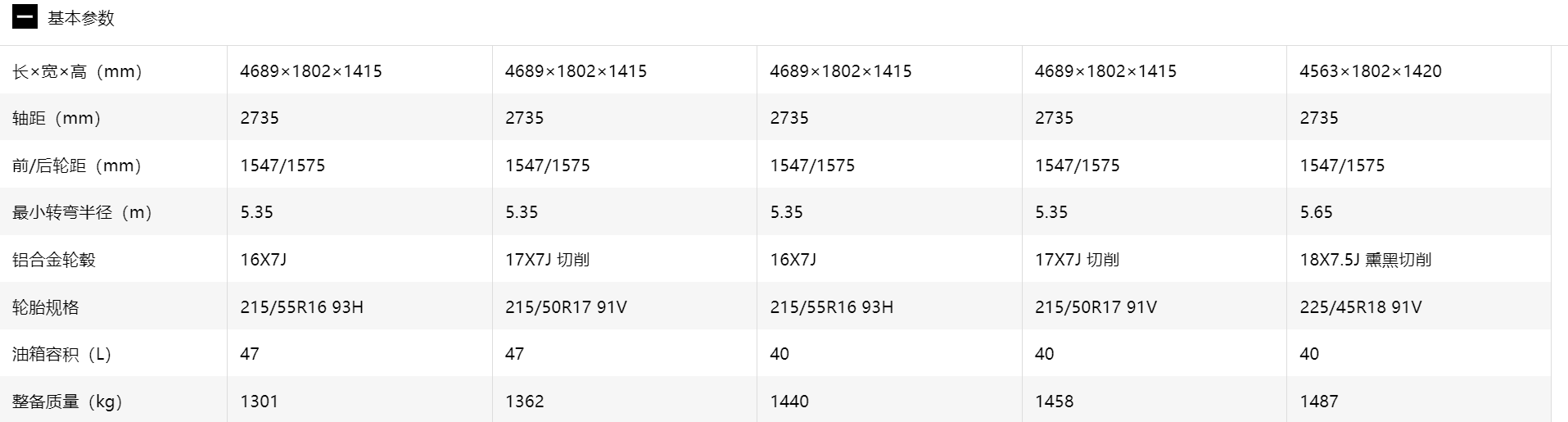
Task: Select the 40 fuel tank value above 1487
Action: (x=1309, y=354)
